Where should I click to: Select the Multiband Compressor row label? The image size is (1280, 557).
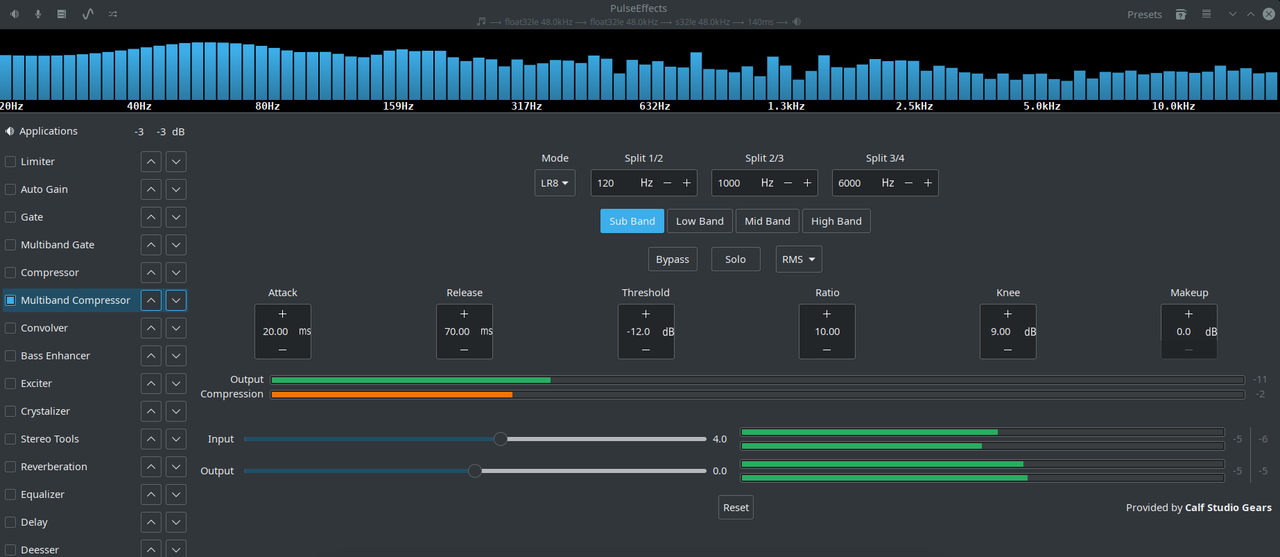75,300
